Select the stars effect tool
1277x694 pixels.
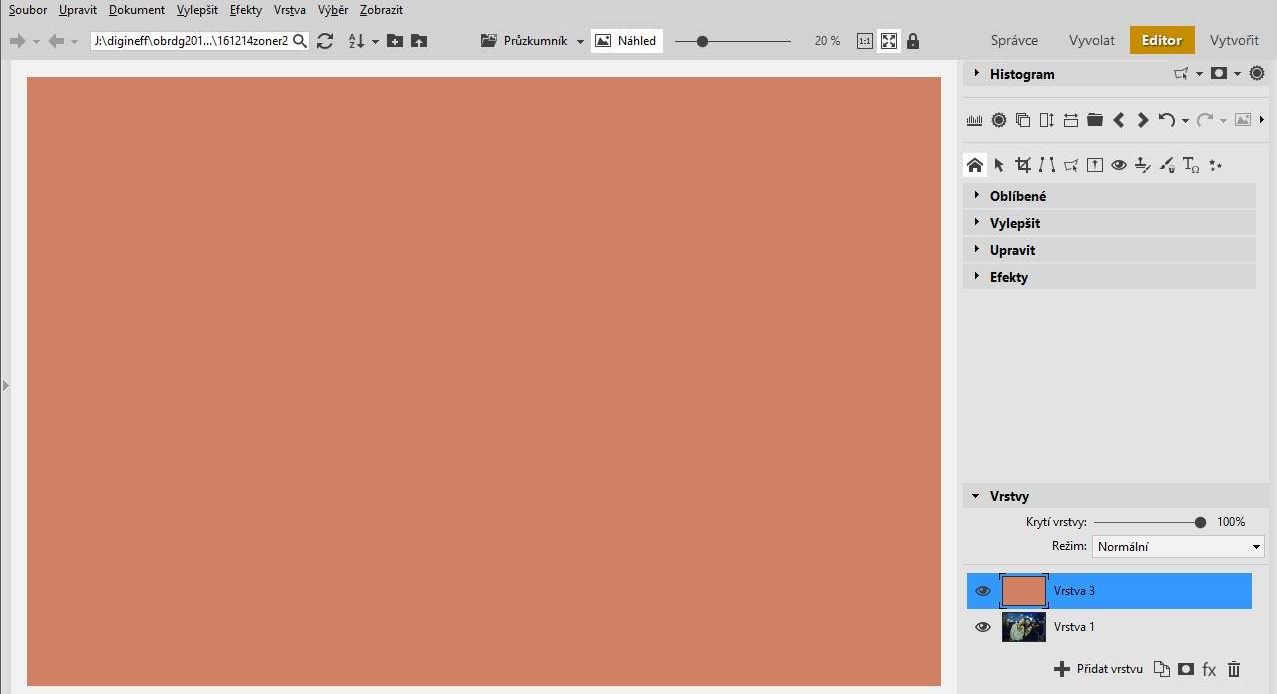1216,165
